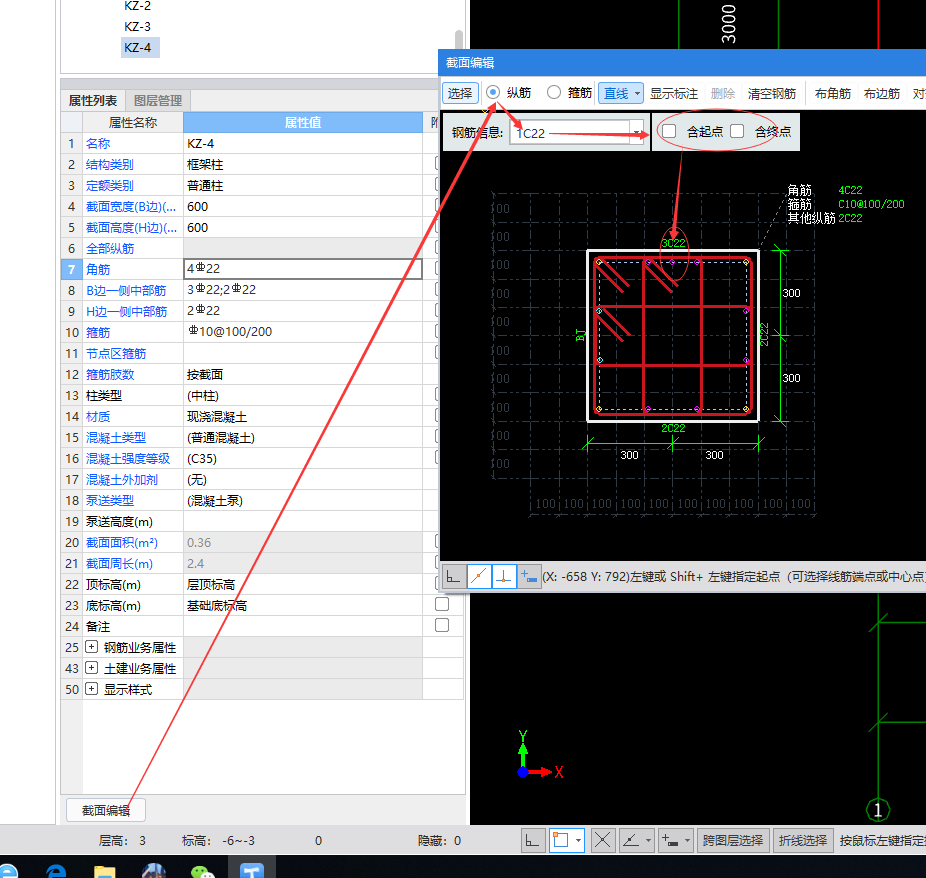The height and width of the screenshot is (878, 926).
Task: Click 钢筋信息 input field with 1C22
Action: [570, 133]
